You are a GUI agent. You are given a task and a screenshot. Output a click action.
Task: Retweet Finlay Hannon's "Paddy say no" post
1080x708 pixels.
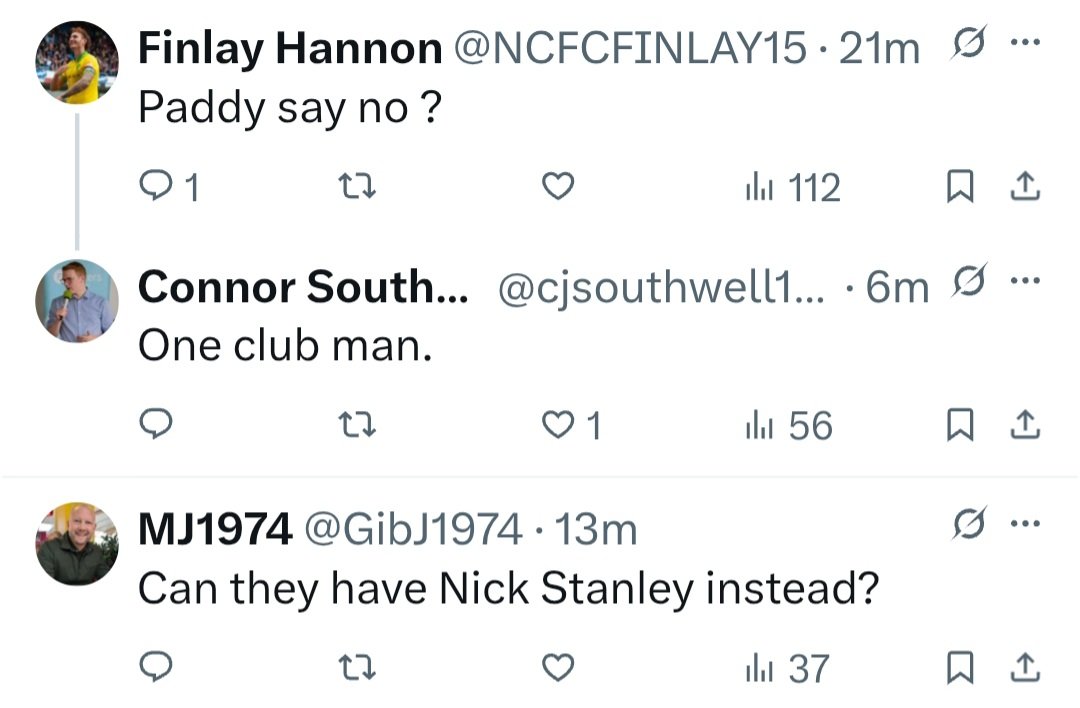tap(356, 187)
